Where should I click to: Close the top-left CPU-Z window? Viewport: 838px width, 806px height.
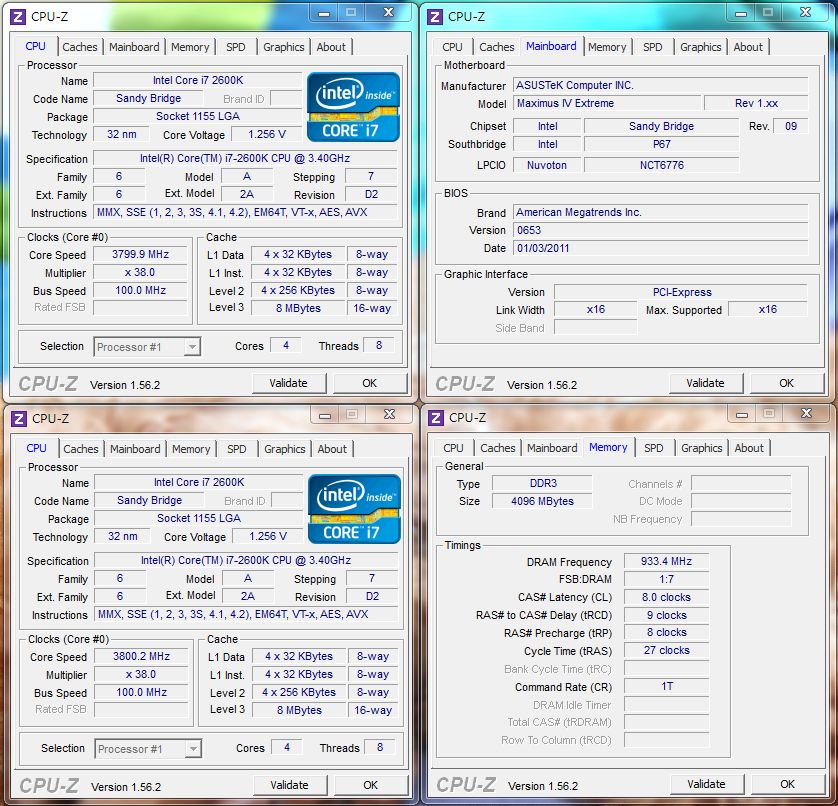point(389,12)
